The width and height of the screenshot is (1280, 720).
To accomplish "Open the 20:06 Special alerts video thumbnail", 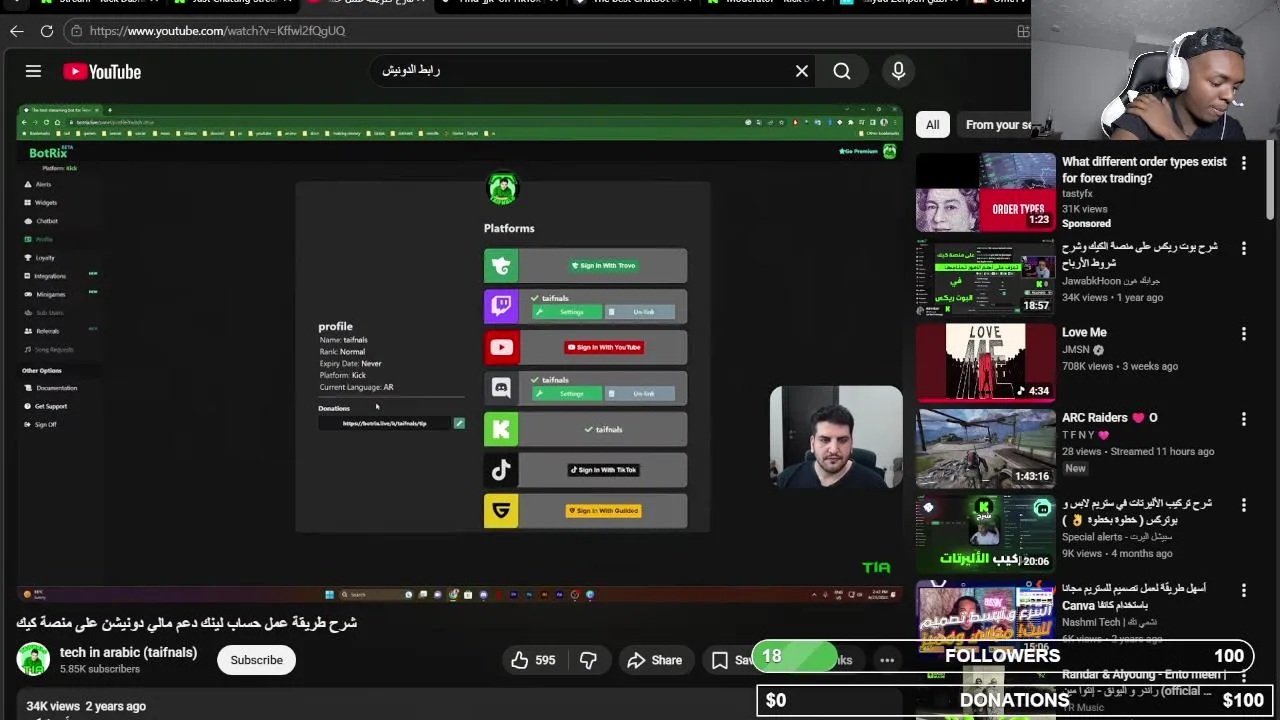I will (985, 533).
